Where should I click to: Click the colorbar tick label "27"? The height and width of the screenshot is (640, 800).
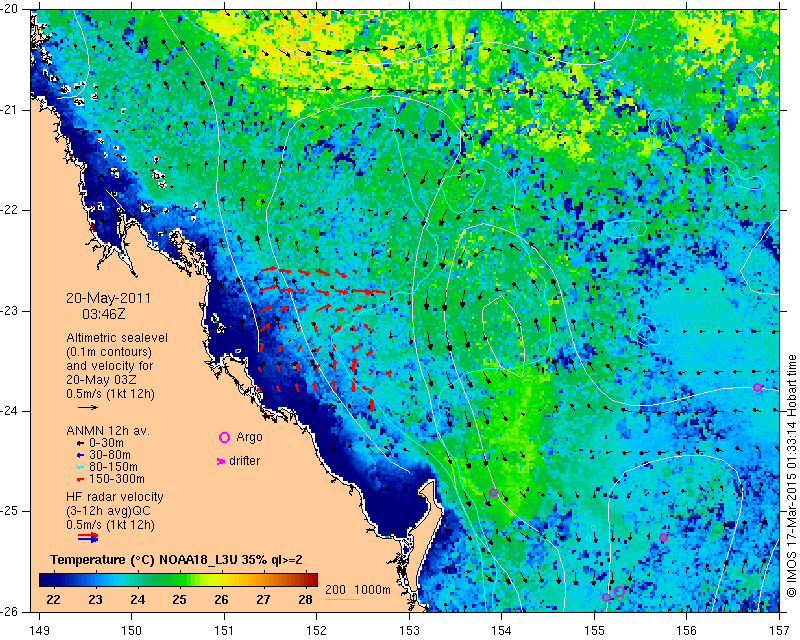click(x=263, y=600)
